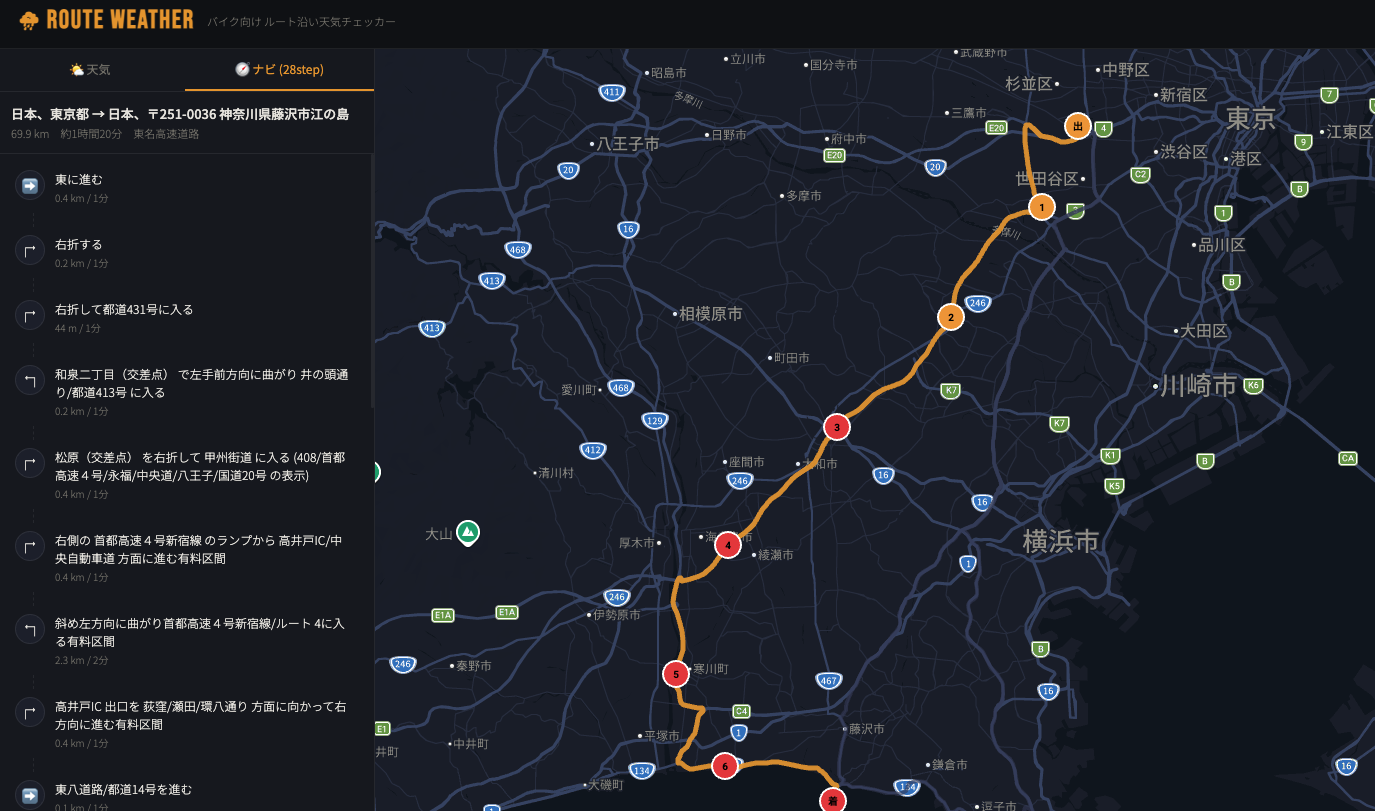Open the 右折して都道431号に入る step
The height and width of the screenshot is (811, 1375).
pyautogui.click(x=187, y=317)
